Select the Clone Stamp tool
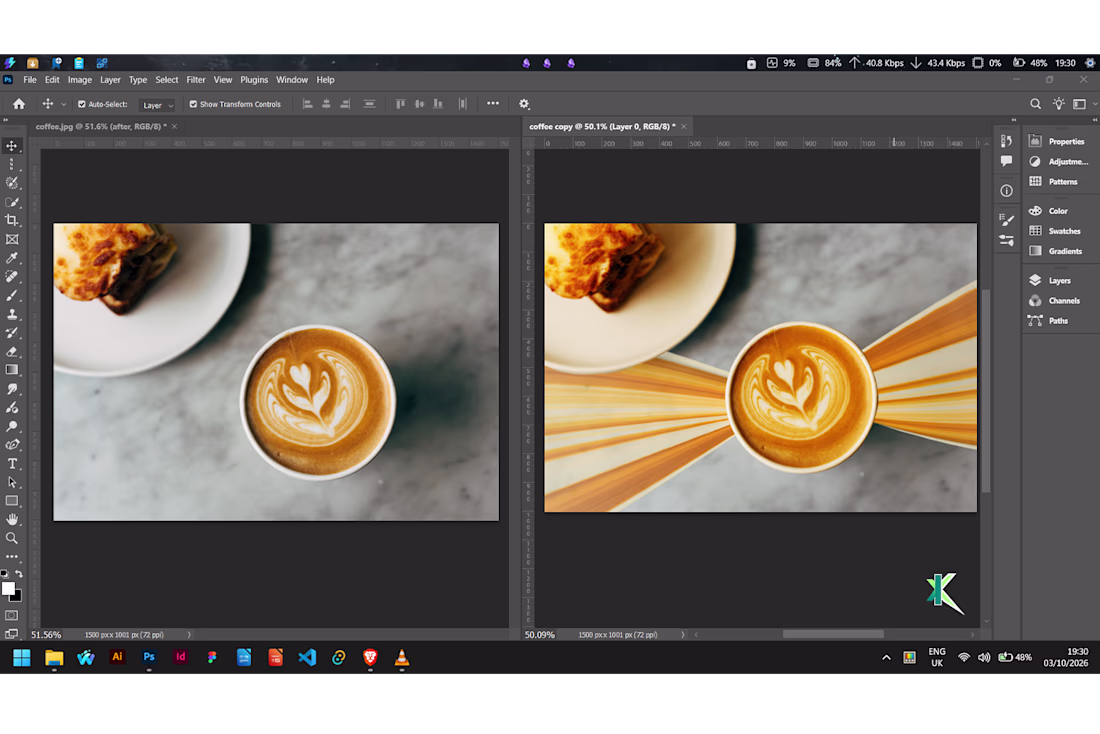1100x734 pixels. [x=12, y=314]
